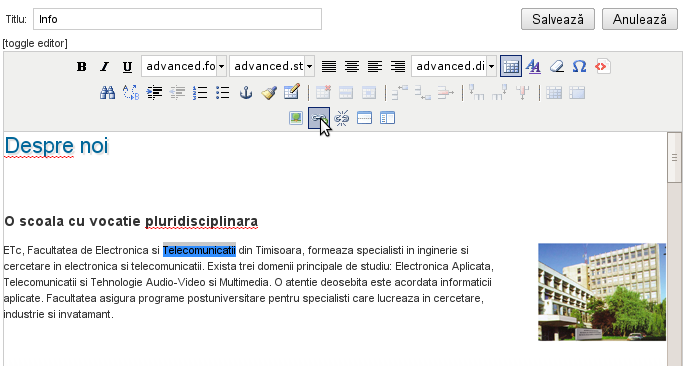Click the selected word 'Telecomunicatii'
The height and width of the screenshot is (366, 688).
click(x=199, y=251)
